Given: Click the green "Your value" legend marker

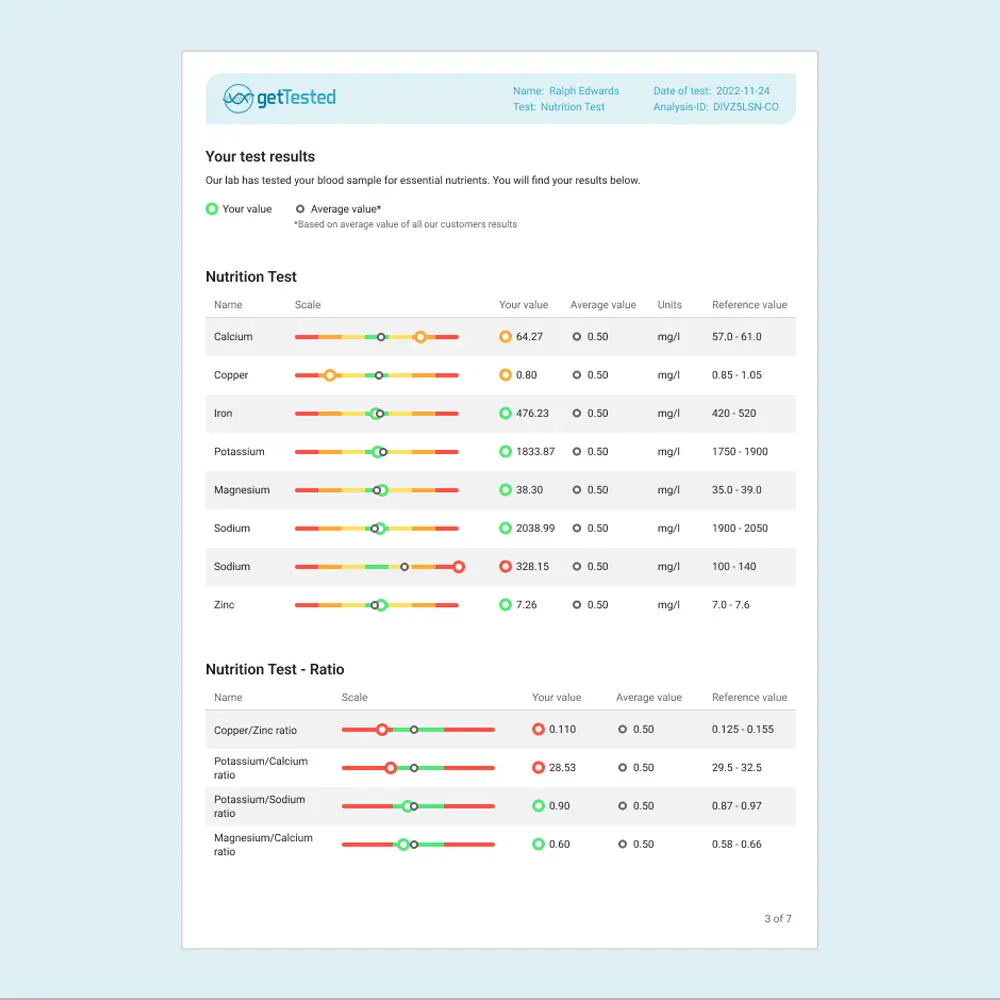Looking at the screenshot, I should point(211,209).
